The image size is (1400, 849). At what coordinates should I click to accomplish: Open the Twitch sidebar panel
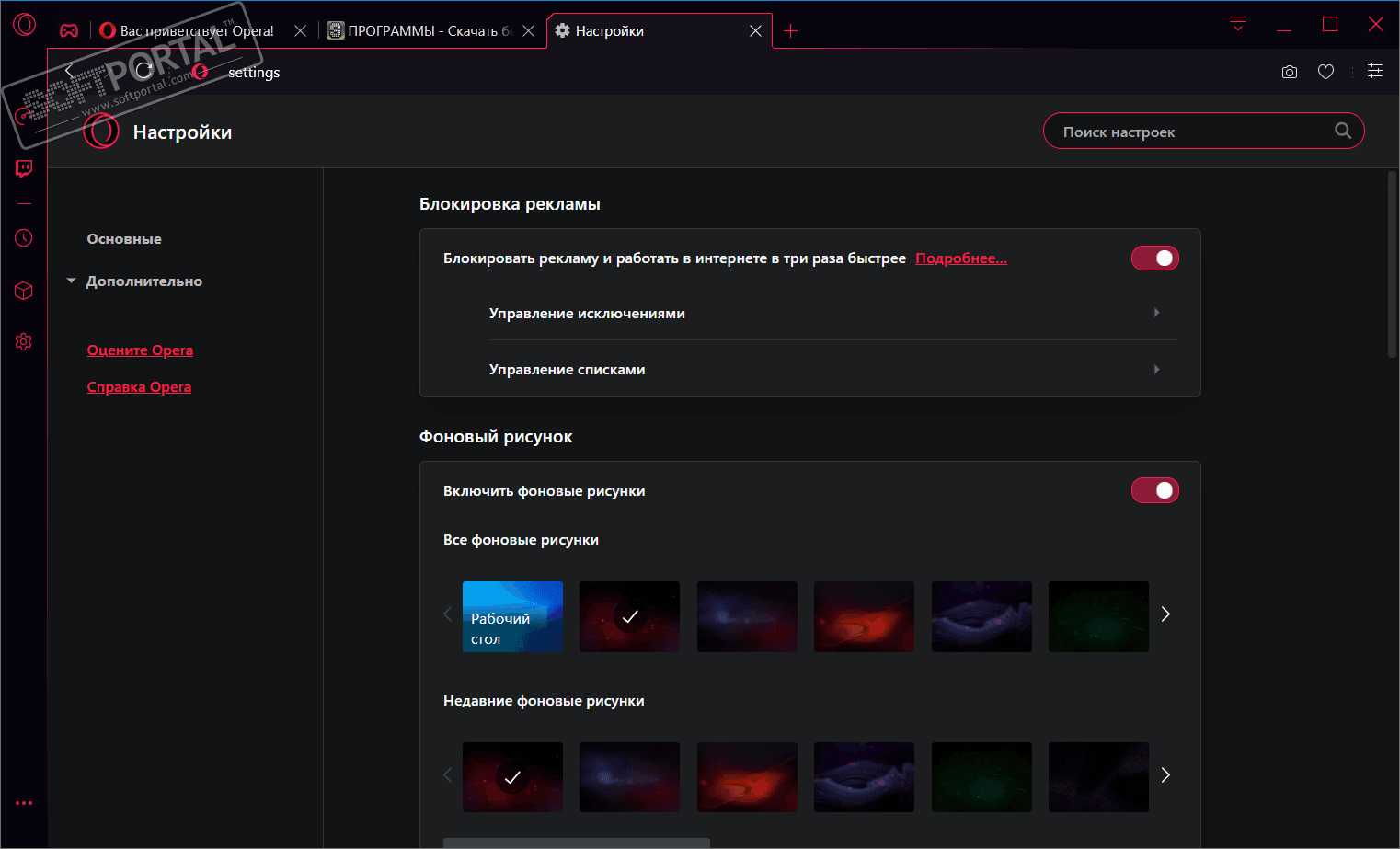[x=24, y=168]
